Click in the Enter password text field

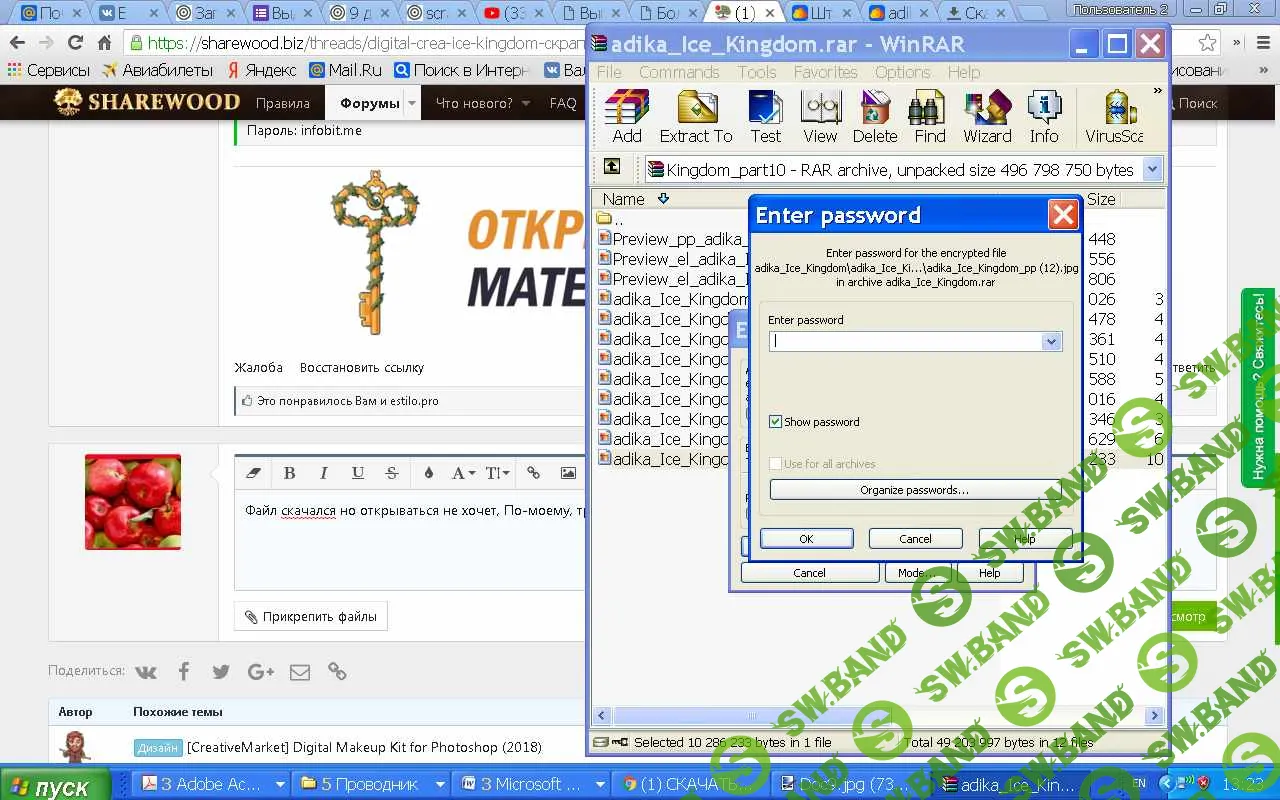905,342
